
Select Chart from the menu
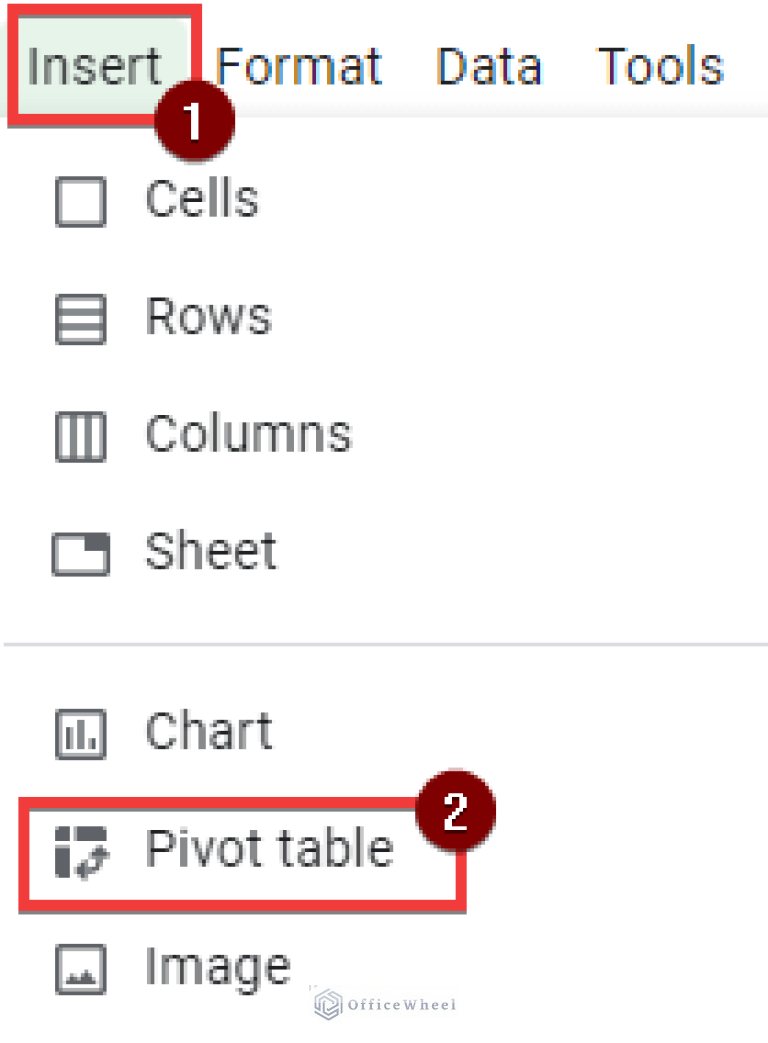(x=208, y=730)
